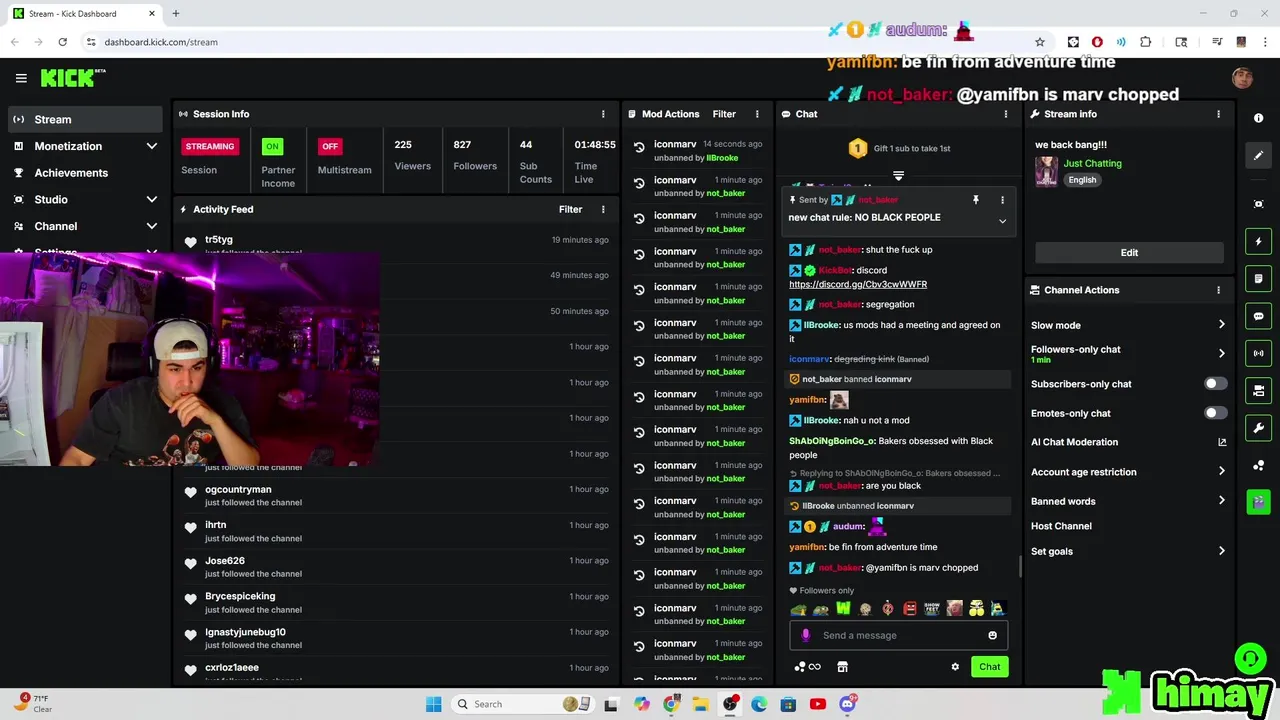1280x720 pixels.
Task: Click the info icon in right sidebar
Action: (x=1259, y=118)
